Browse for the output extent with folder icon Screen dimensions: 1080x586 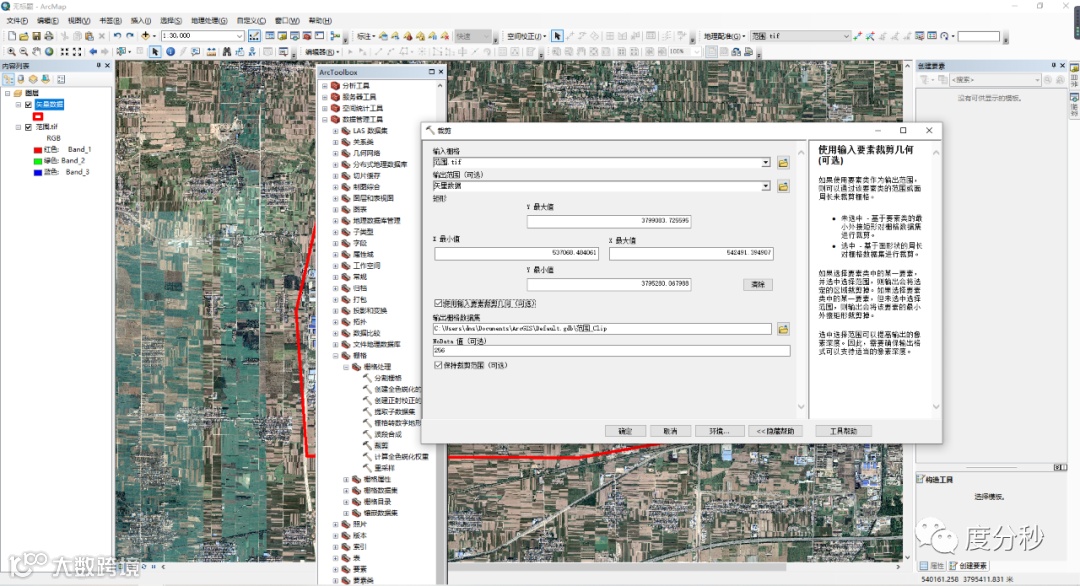coord(783,187)
